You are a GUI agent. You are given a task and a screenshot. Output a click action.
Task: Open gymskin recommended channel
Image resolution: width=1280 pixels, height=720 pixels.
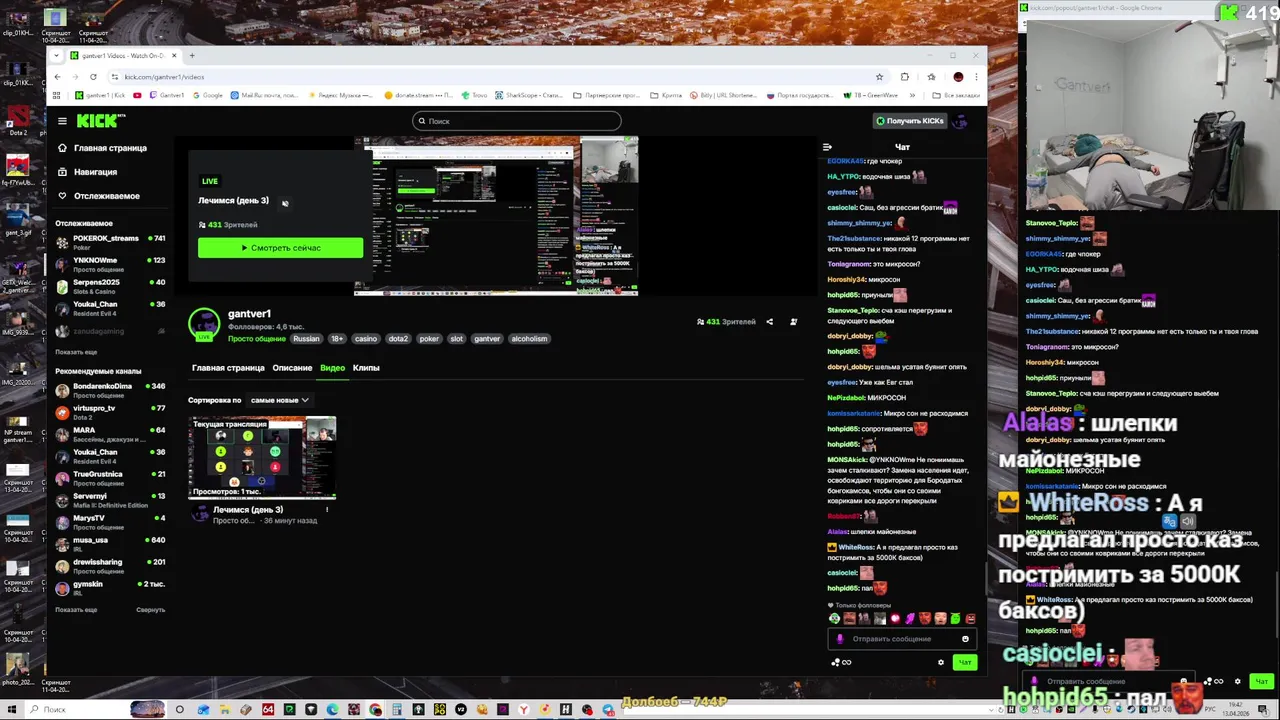pyautogui.click(x=110, y=588)
